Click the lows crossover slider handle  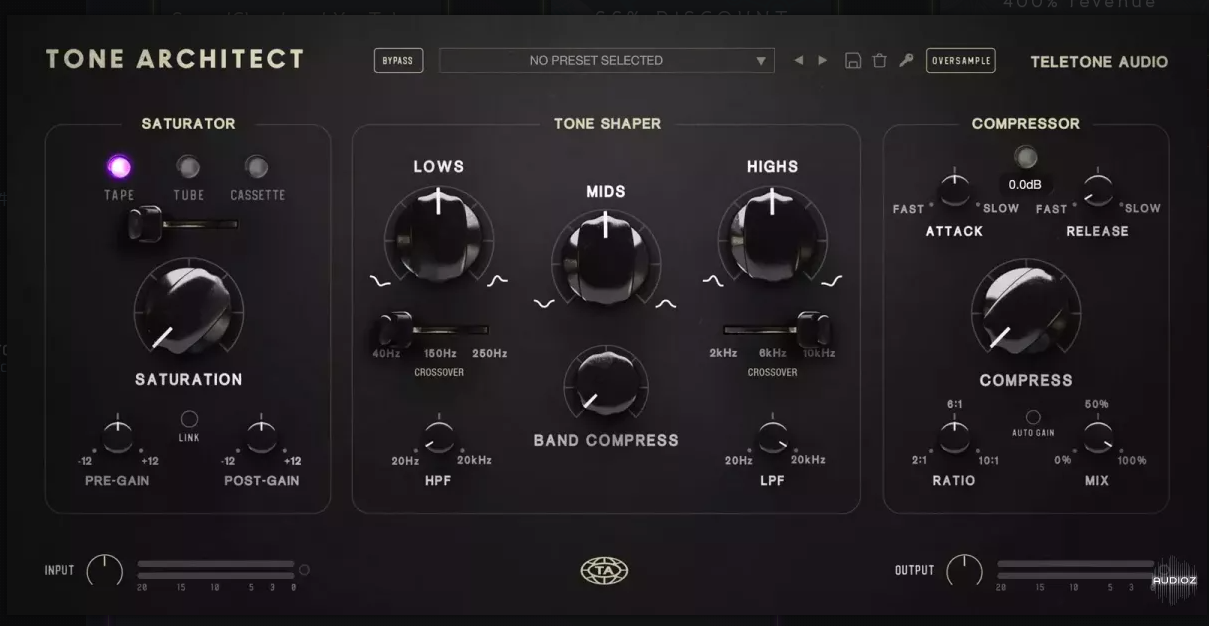396,328
